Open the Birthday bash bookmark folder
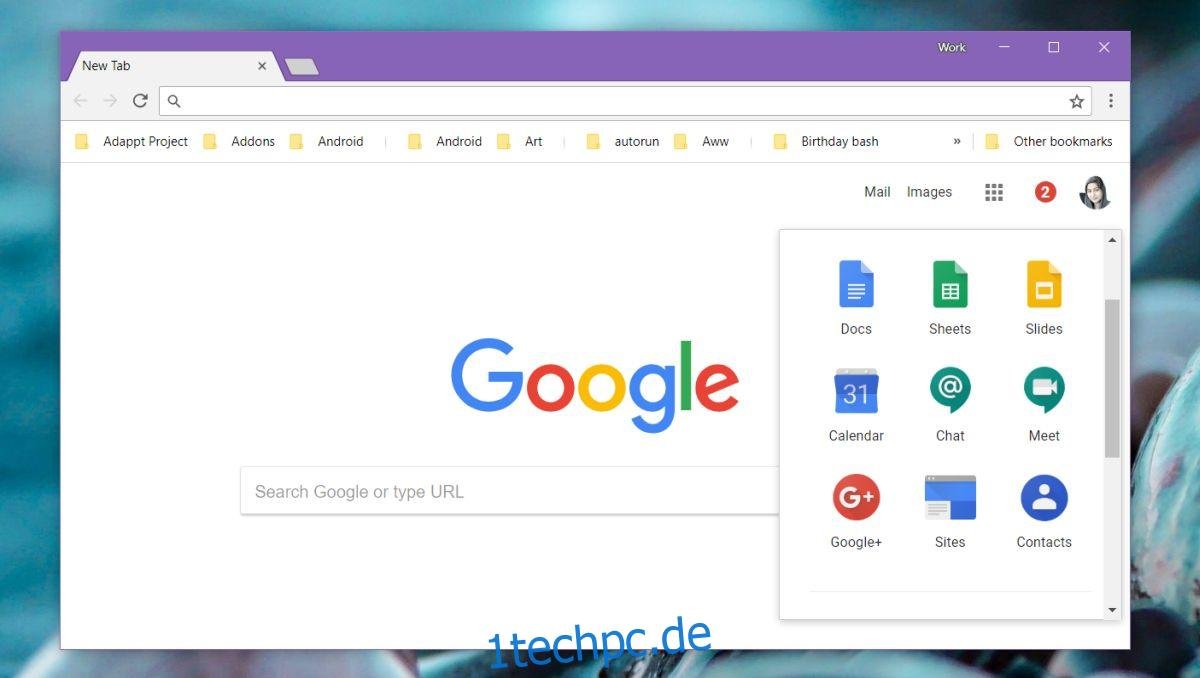The height and width of the screenshot is (678, 1200). coord(826,142)
